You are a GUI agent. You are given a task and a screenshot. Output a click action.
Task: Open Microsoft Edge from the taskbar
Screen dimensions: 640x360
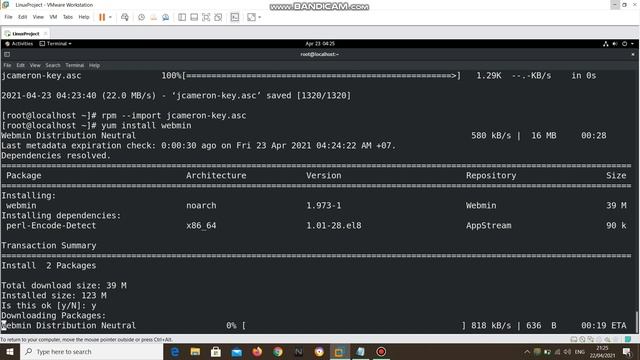click(175, 351)
